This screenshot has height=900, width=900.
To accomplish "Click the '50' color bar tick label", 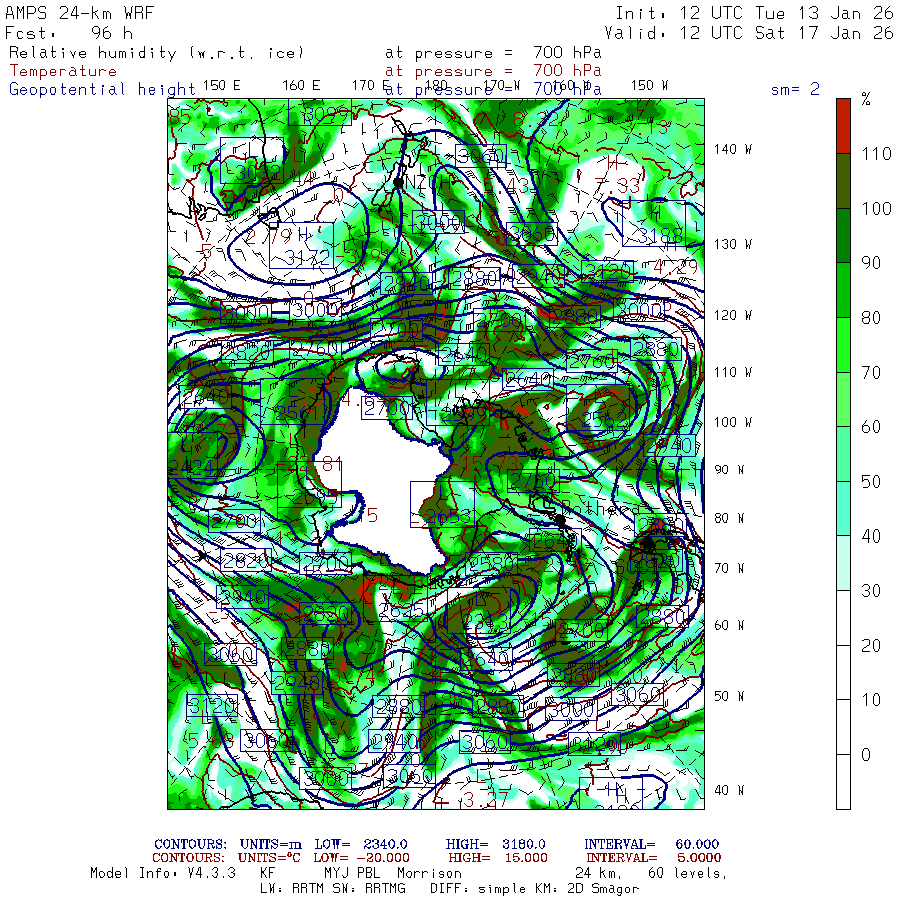I will coord(871,482).
